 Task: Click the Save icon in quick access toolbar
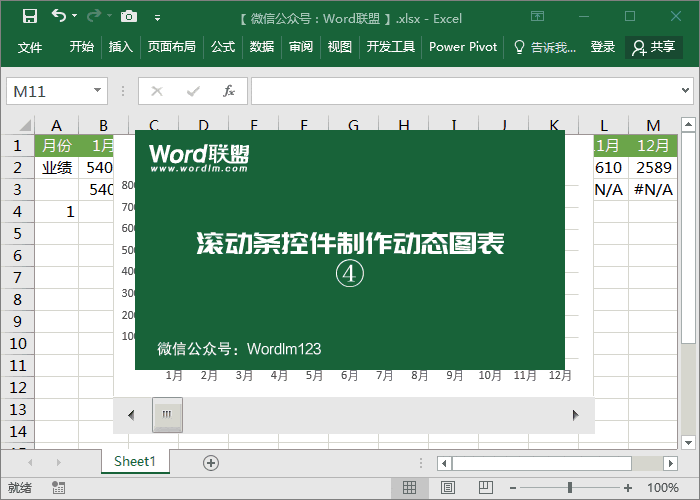point(30,16)
